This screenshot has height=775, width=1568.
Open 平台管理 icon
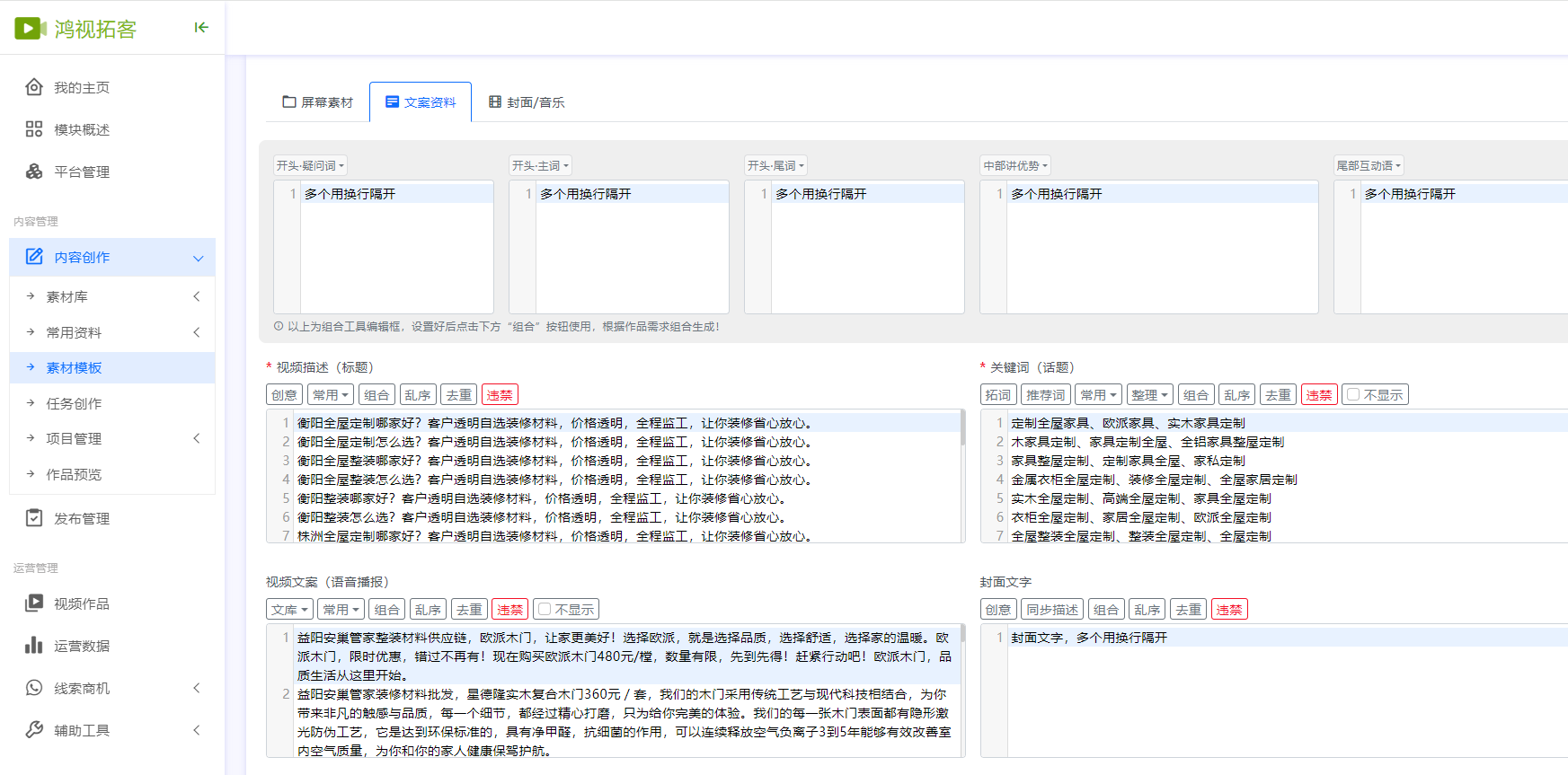click(34, 172)
